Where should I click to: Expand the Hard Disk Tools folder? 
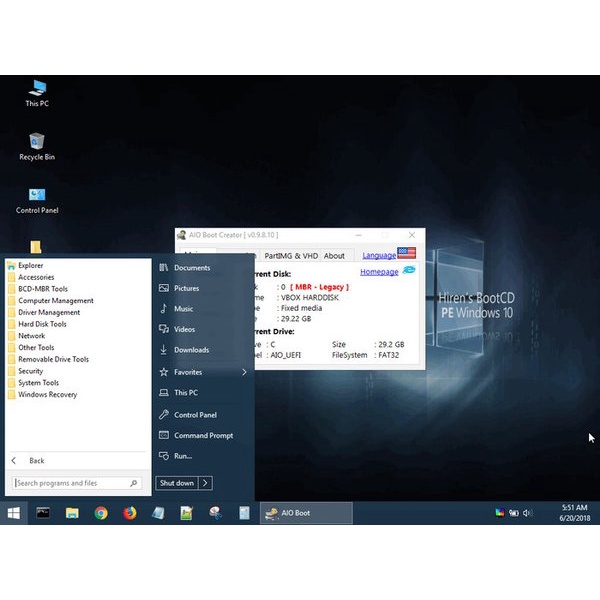[x=42, y=324]
